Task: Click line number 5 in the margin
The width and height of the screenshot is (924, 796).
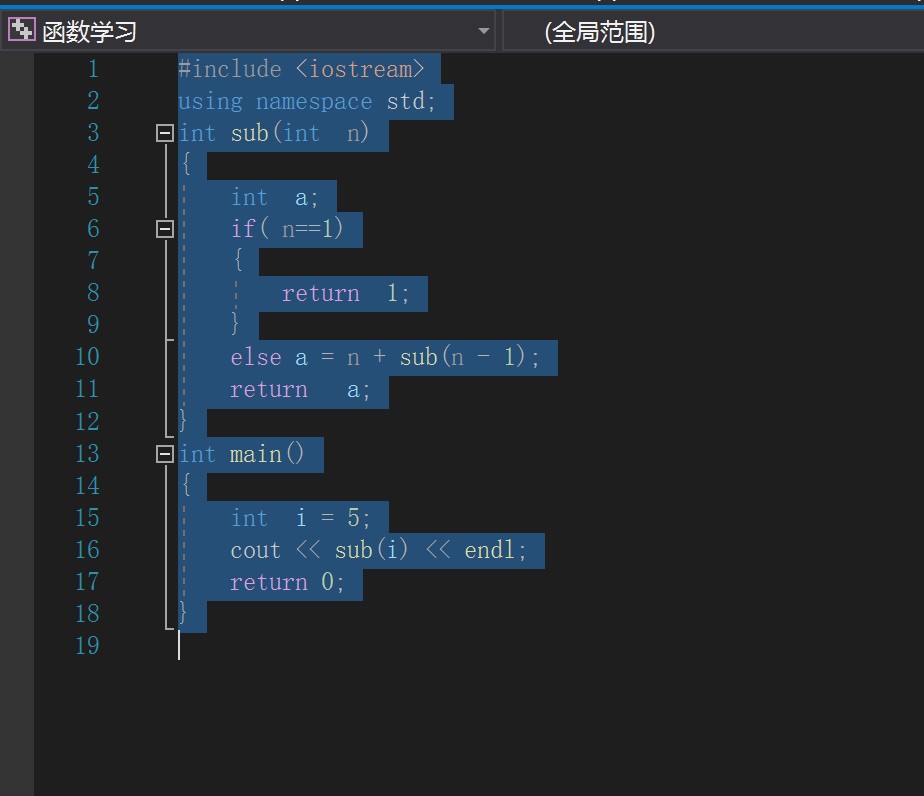Action: point(93,196)
